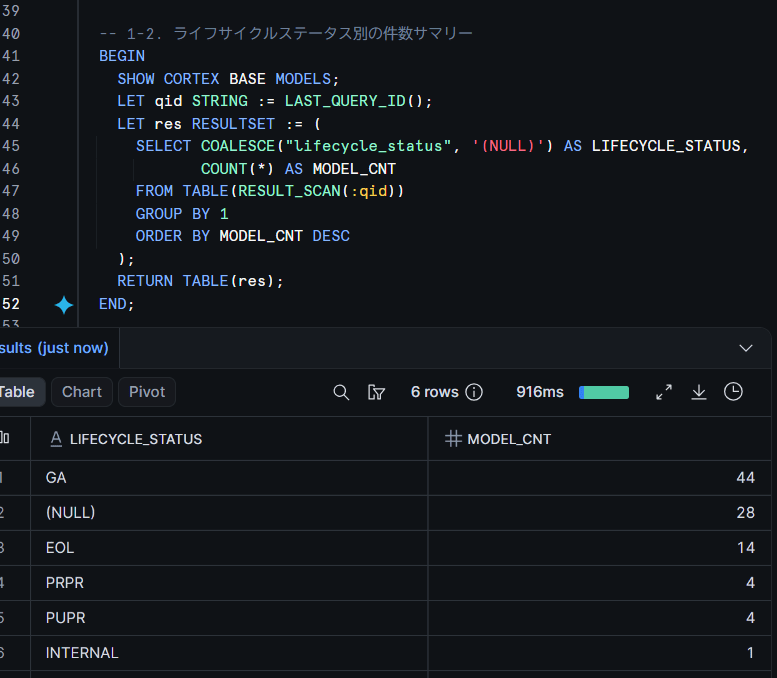Click the PUPR row count of 4
This screenshot has width=777, height=678.
(599, 618)
